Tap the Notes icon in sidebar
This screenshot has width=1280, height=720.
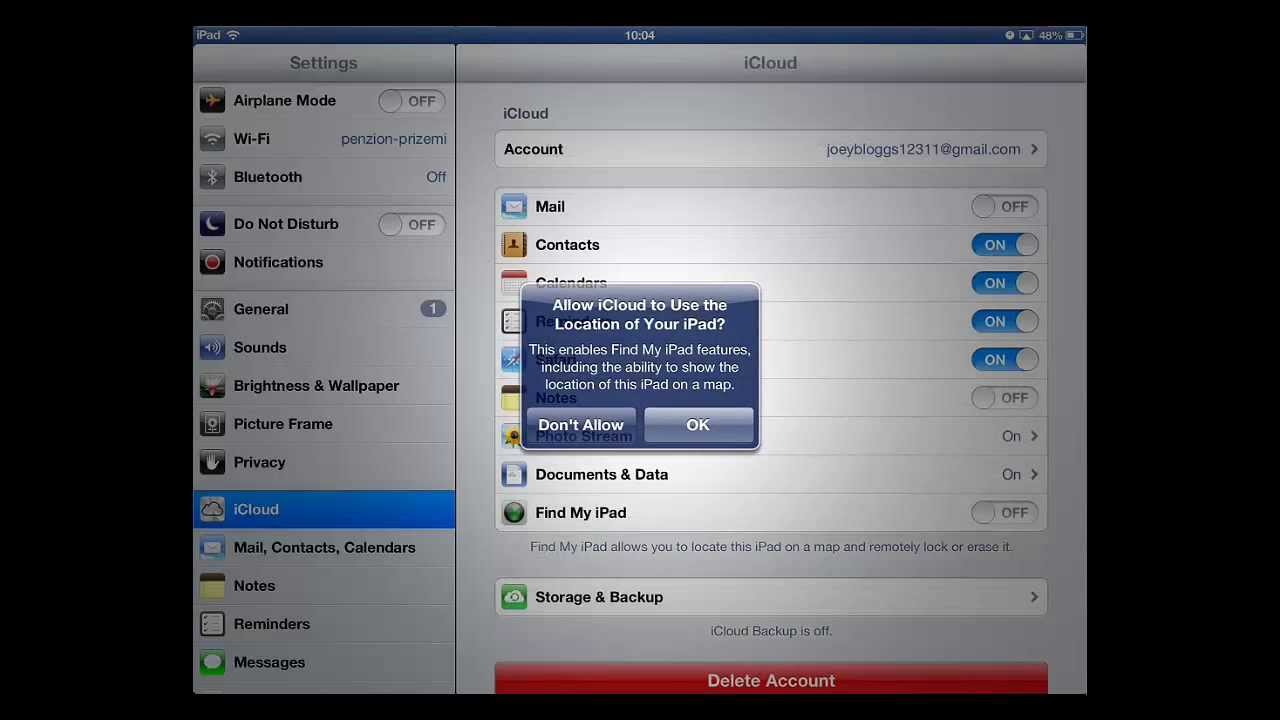click(212, 586)
